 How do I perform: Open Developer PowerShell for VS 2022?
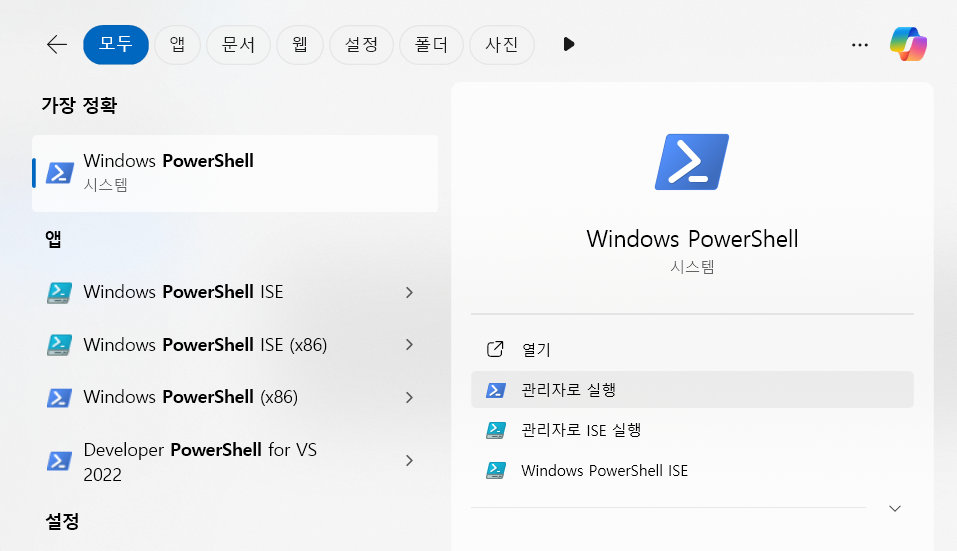[235, 461]
